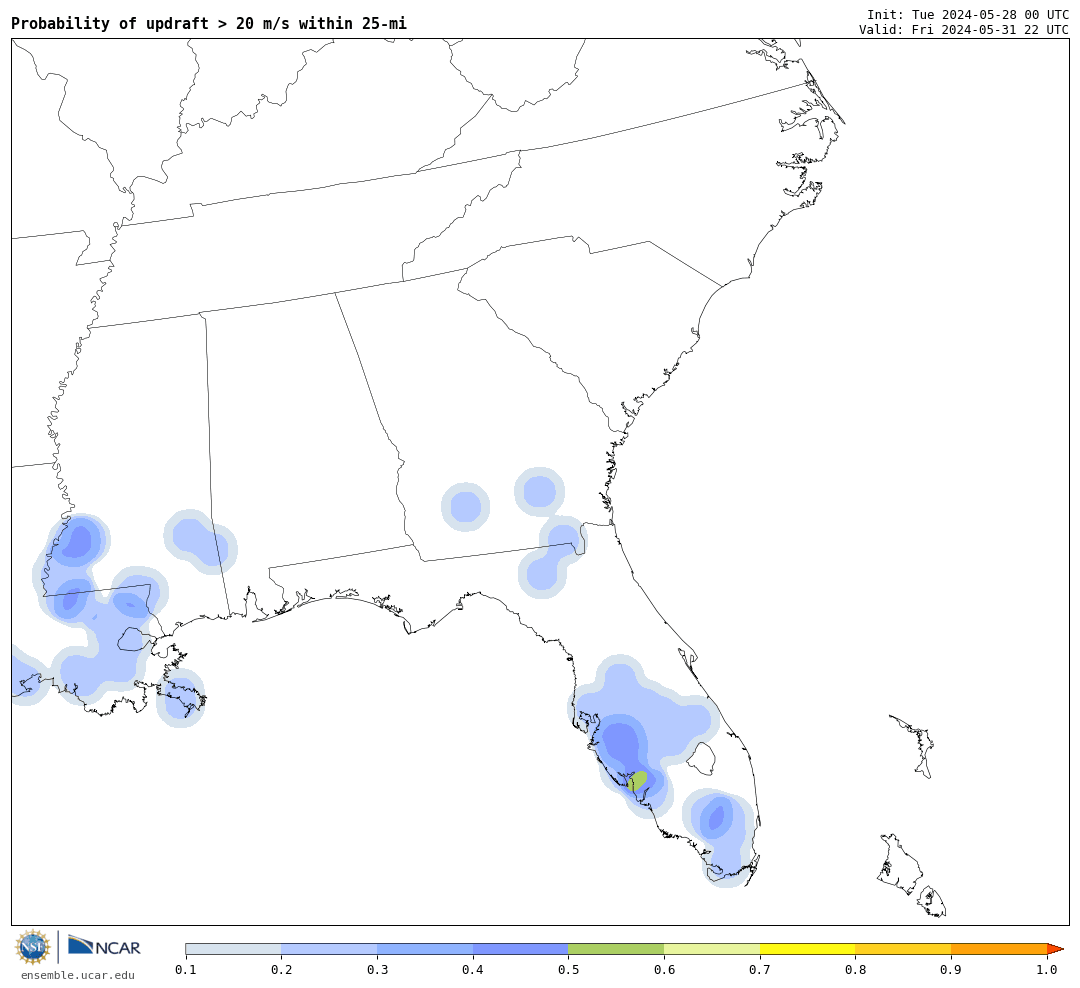Click the 0.4–0.5 periwinkle colorbar segment
The height and width of the screenshot is (988, 1080).
pos(521,949)
